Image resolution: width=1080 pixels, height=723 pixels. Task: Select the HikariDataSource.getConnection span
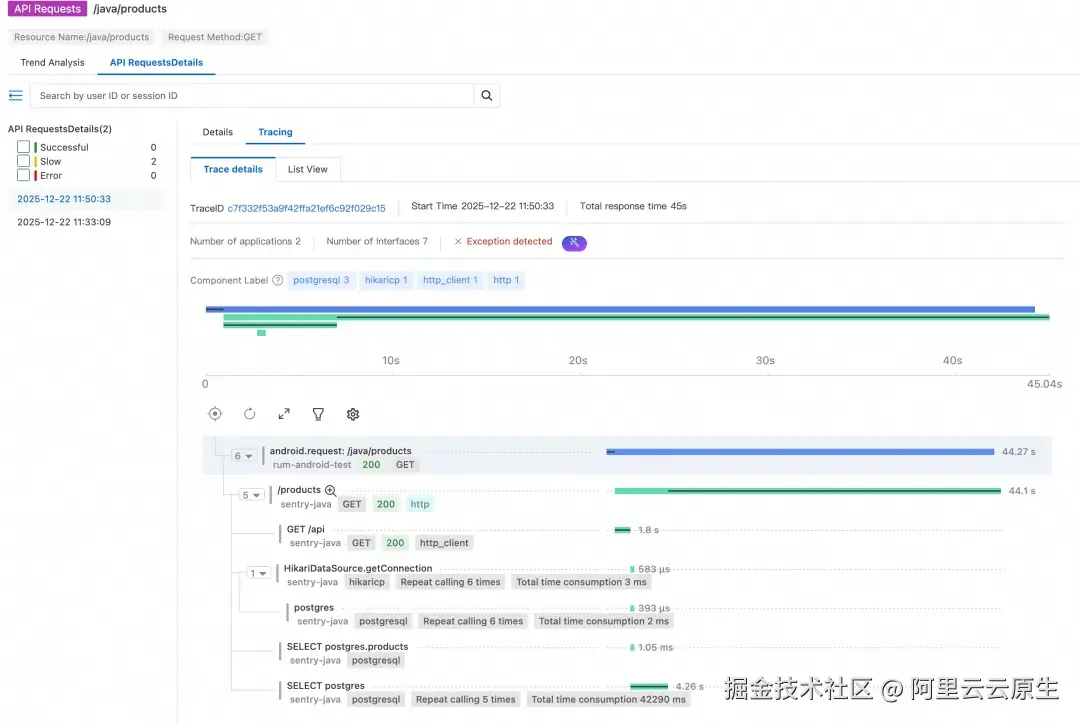coord(358,569)
